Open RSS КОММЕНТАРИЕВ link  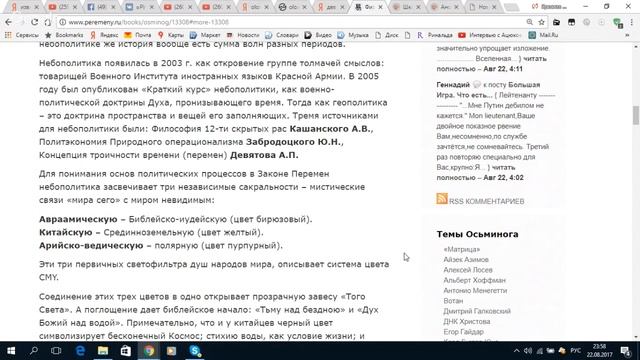[487, 201]
